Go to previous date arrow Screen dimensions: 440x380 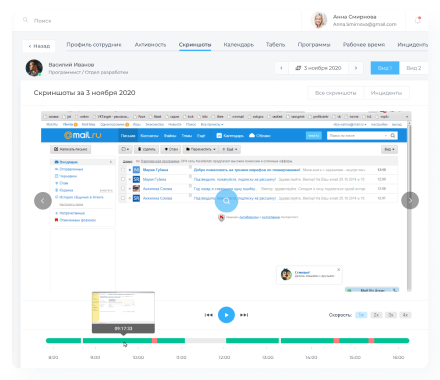[281, 68]
